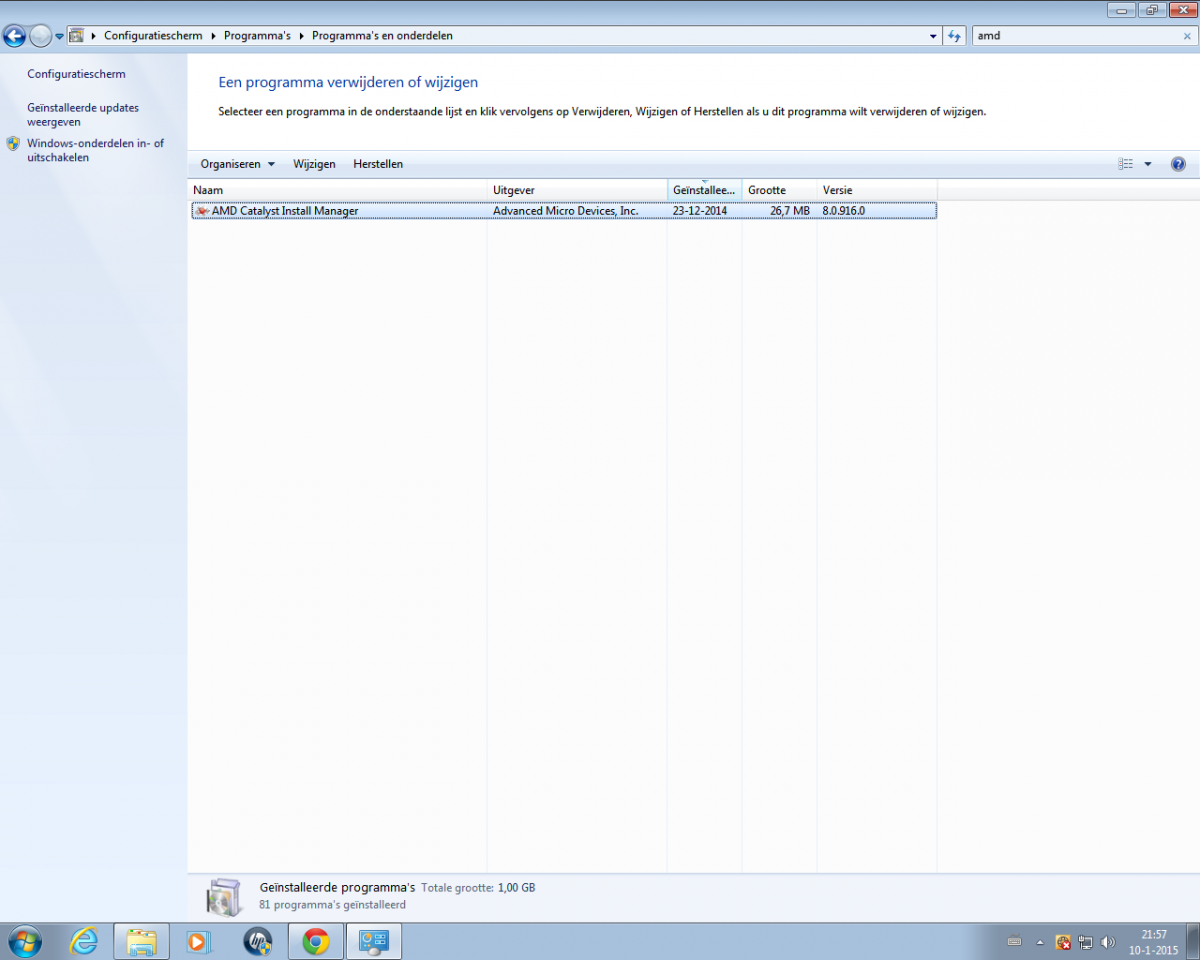
Task: Click version value 8.0.916.0
Action: click(844, 211)
